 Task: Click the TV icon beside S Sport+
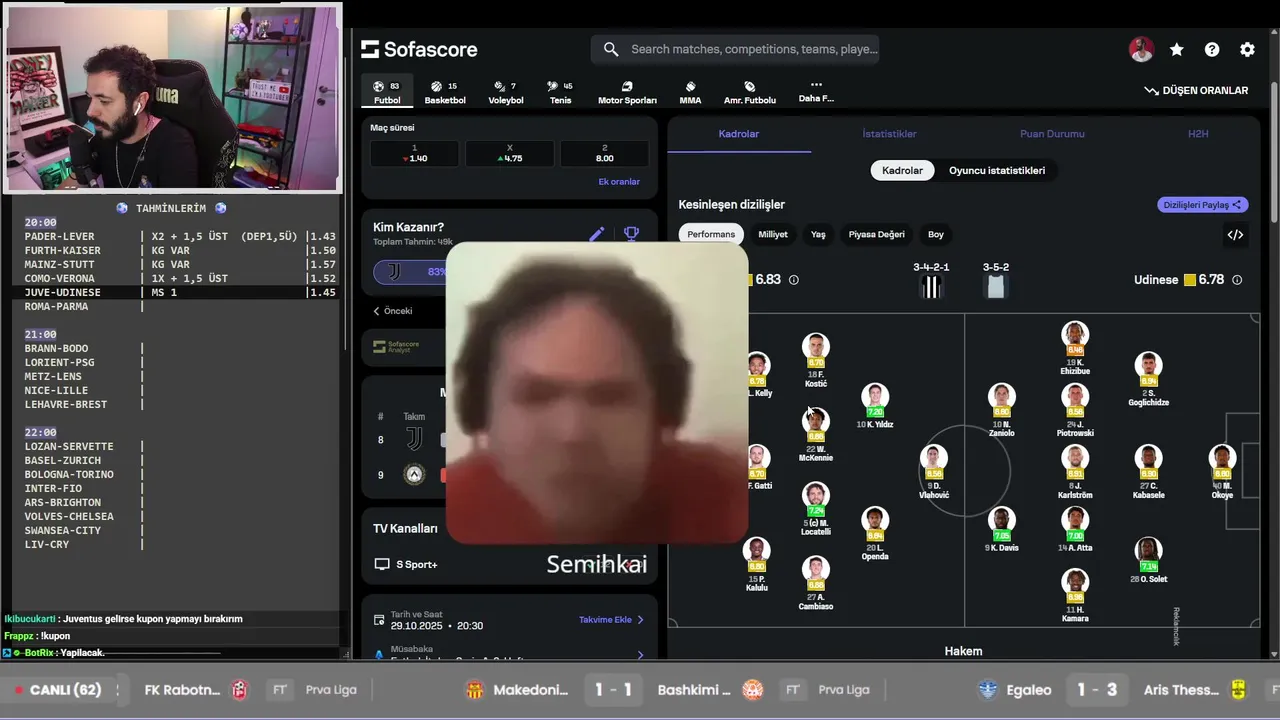pos(381,564)
